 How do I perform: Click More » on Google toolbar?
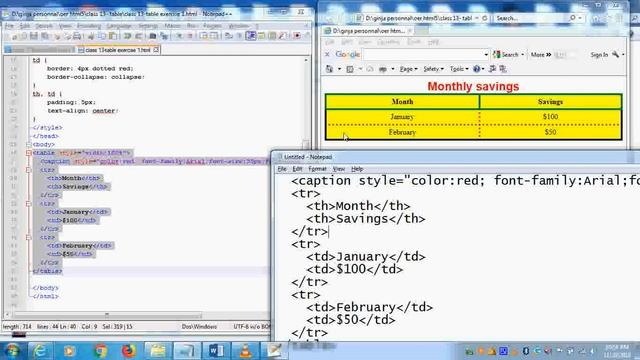[x=541, y=54]
